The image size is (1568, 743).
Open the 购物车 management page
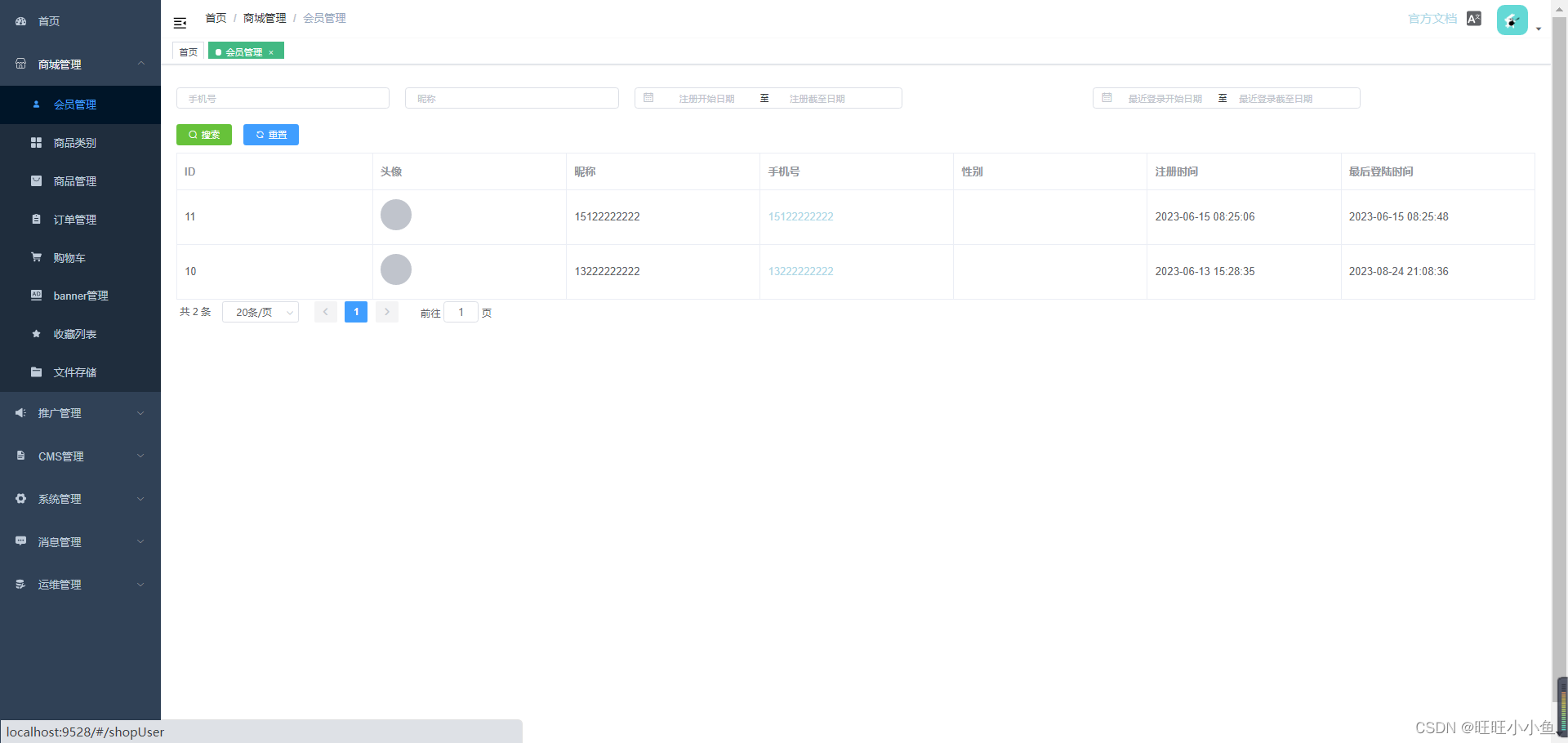pyautogui.click(x=69, y=257)
